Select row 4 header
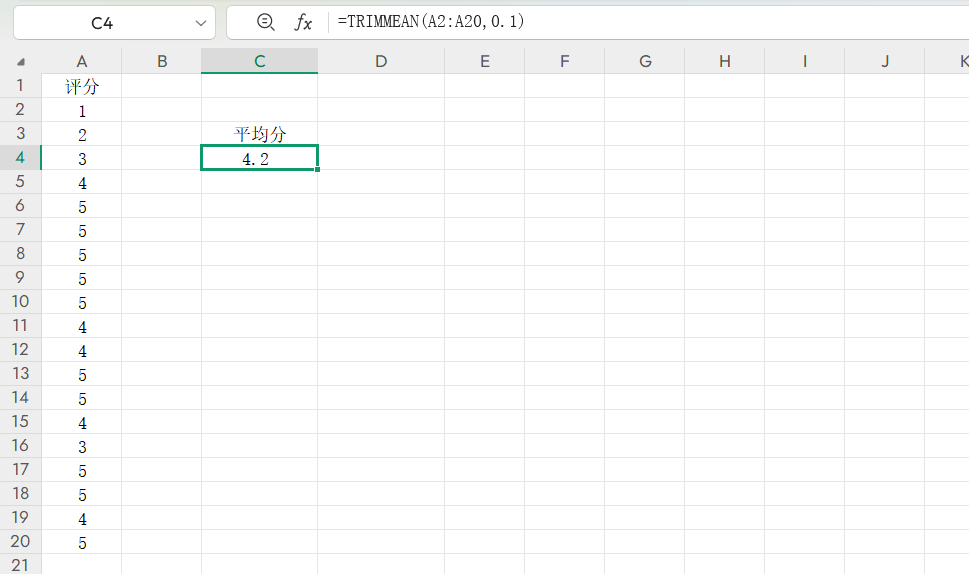 [21, 157]
